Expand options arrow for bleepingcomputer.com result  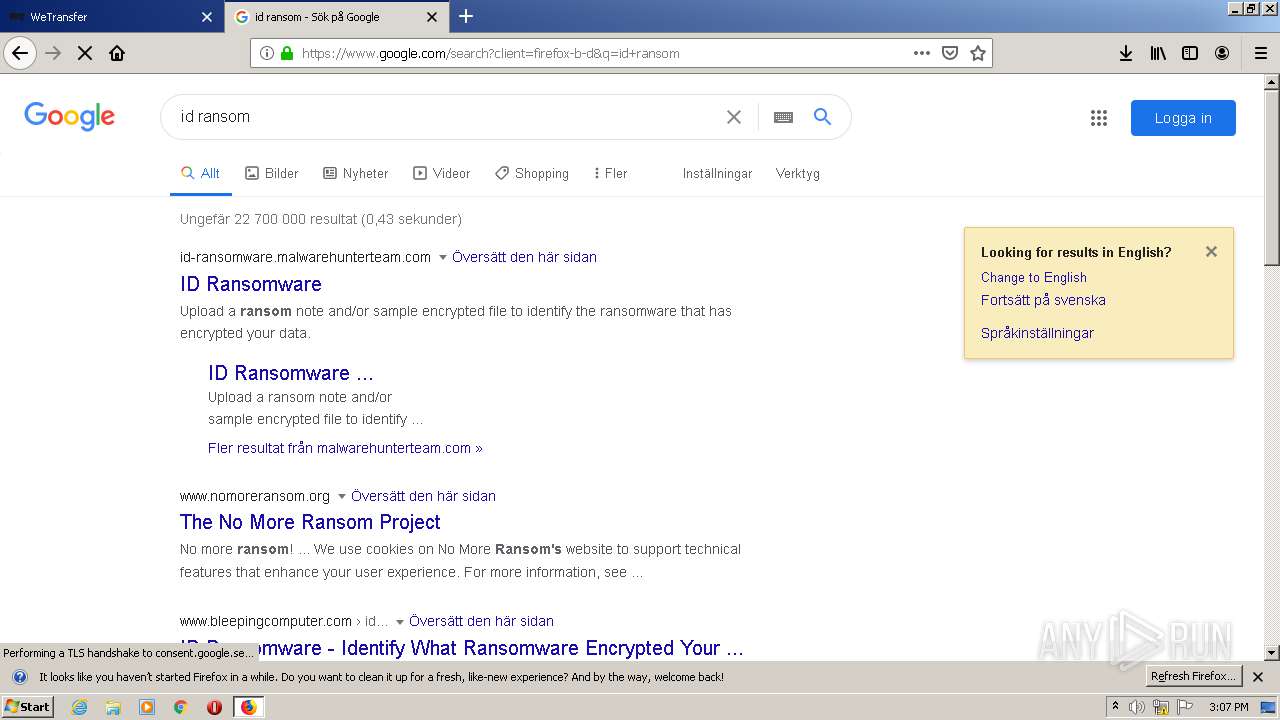click(399, 622)
